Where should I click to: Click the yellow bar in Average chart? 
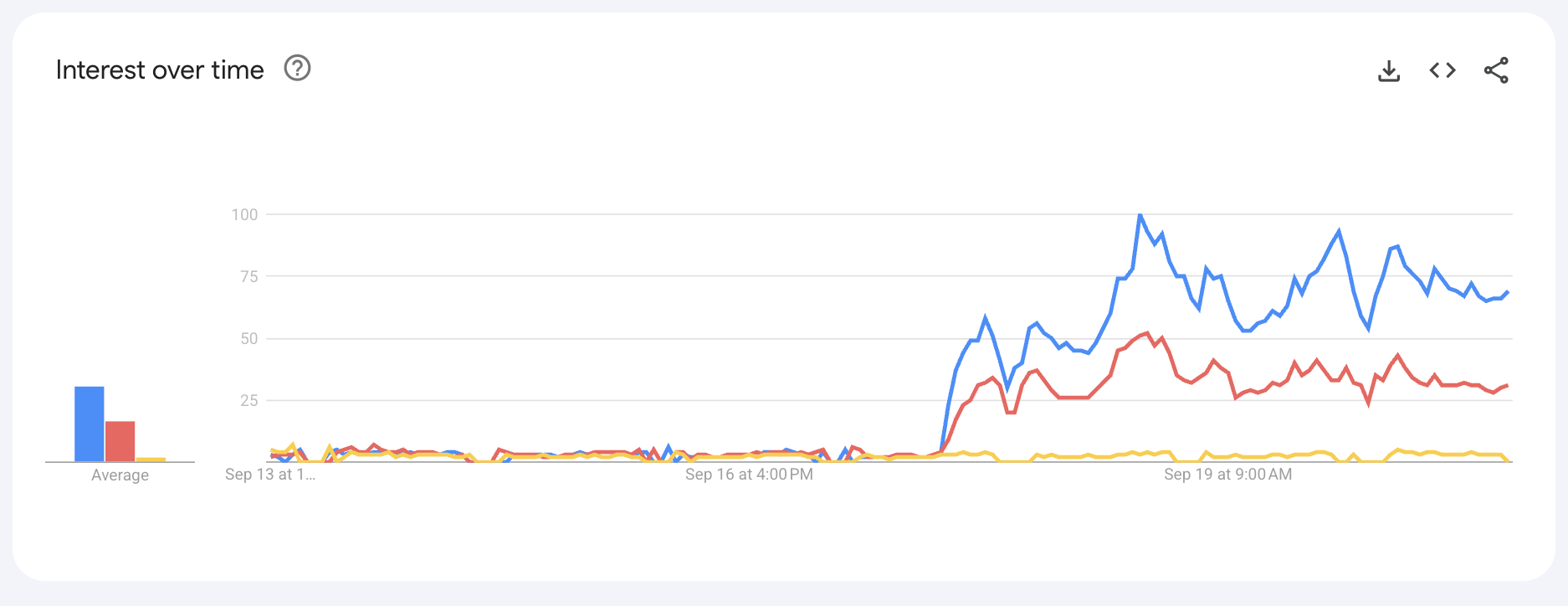point(151,460)
